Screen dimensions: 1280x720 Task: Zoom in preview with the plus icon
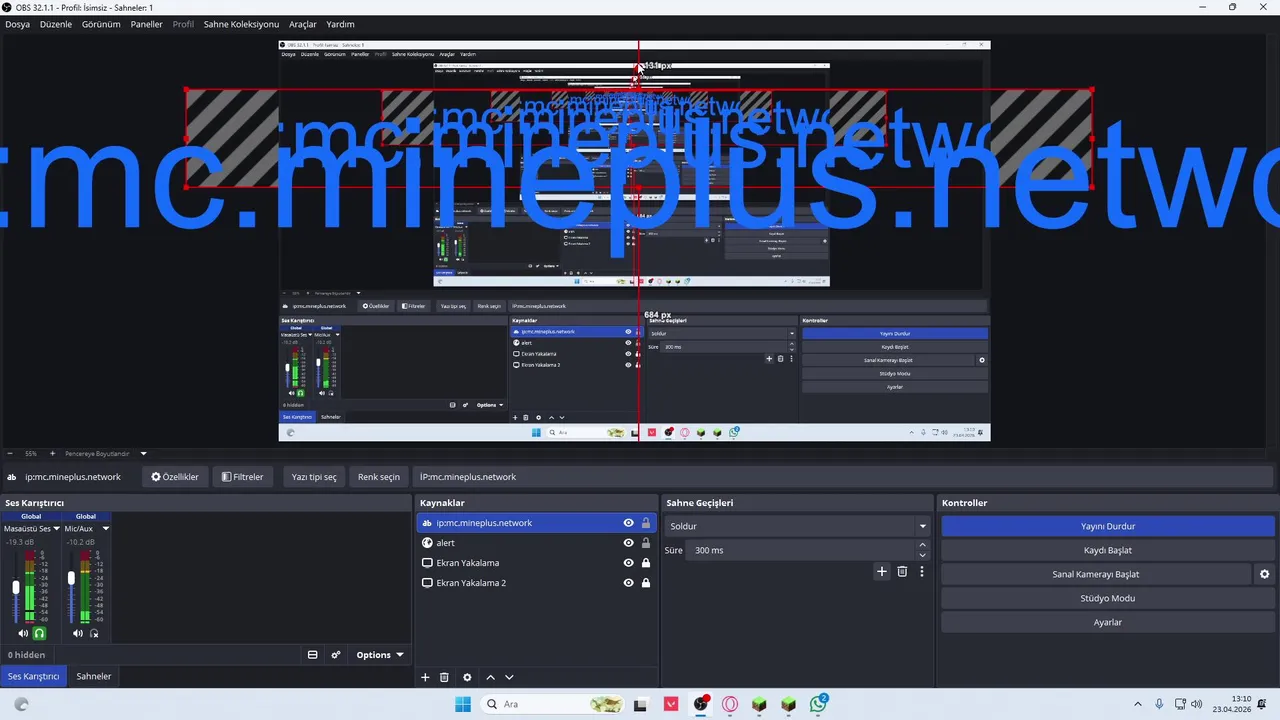click(53, 453)
